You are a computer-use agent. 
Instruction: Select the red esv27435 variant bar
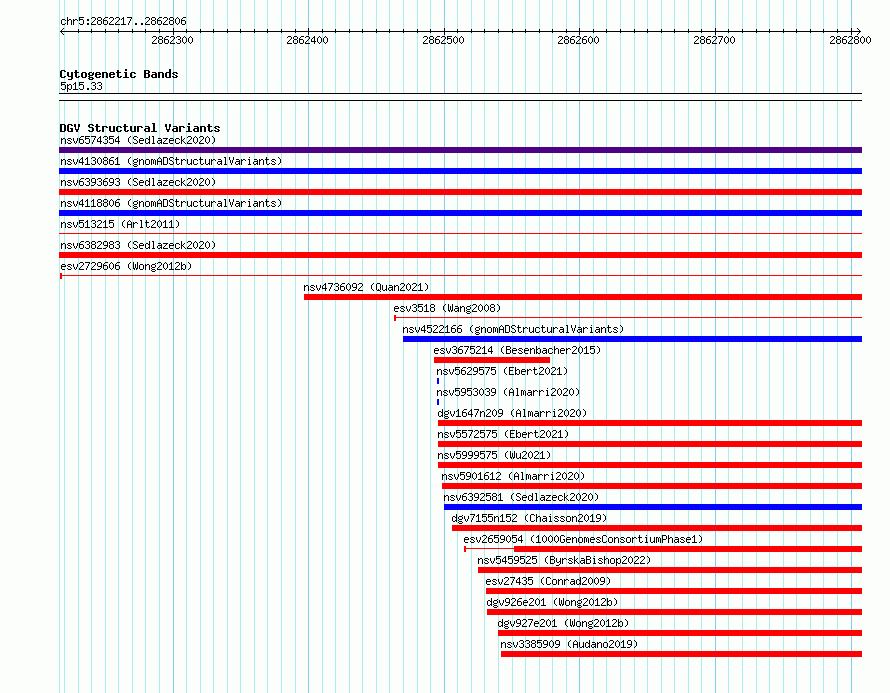pyautogui.click(x=674, y=591)
